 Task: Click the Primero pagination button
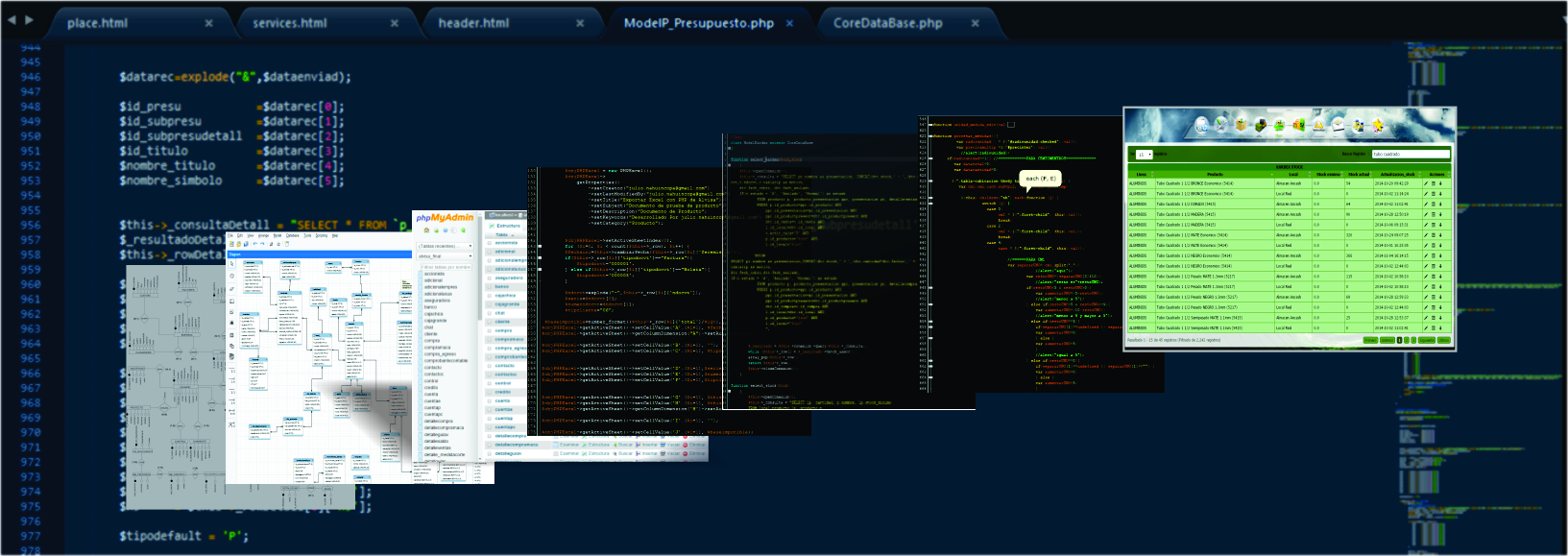click(1370, 340)
